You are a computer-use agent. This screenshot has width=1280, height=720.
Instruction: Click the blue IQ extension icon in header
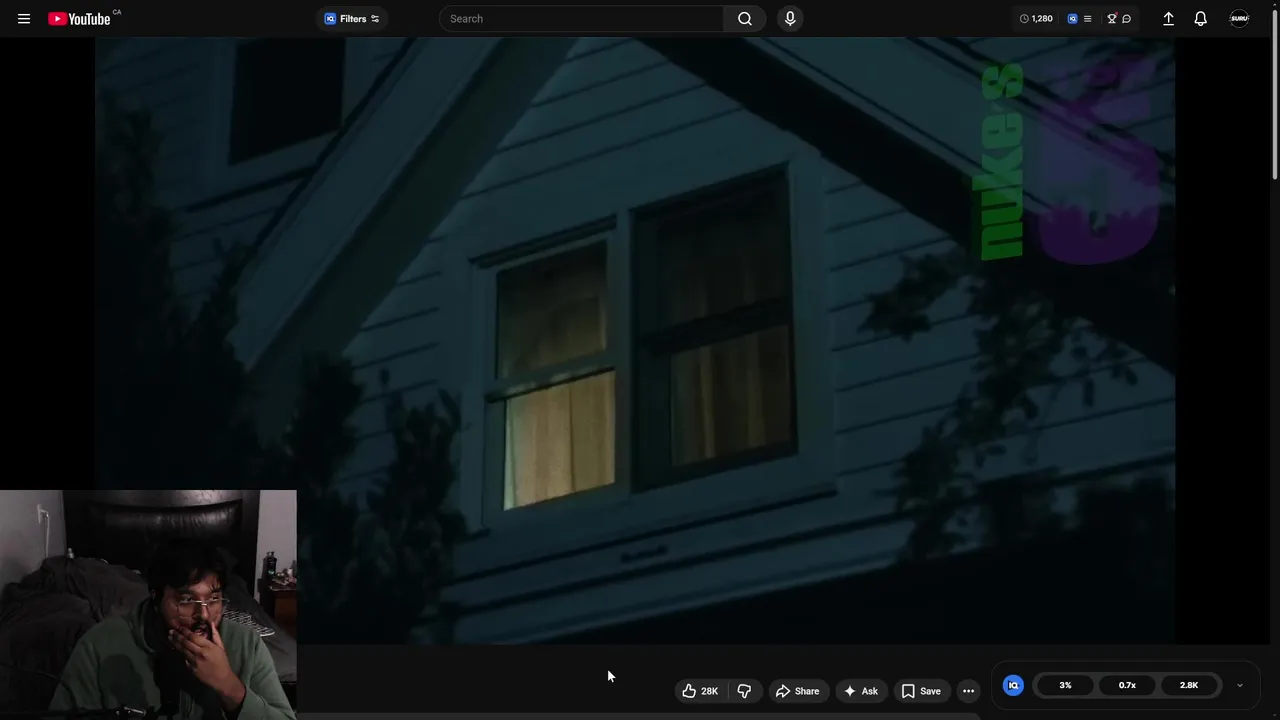pos(1072,19)
